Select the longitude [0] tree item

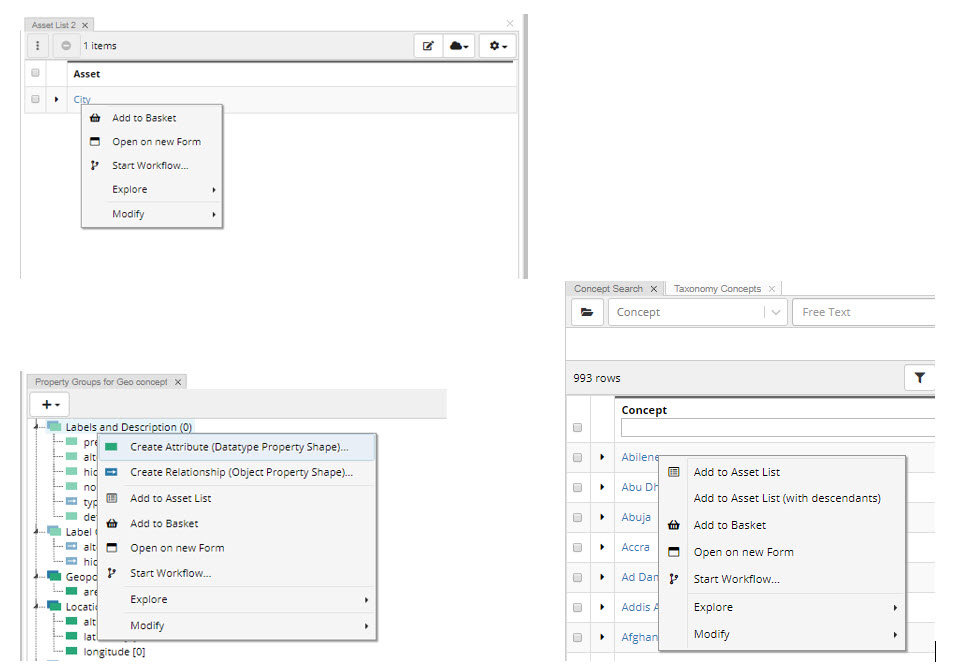[114, 652]
